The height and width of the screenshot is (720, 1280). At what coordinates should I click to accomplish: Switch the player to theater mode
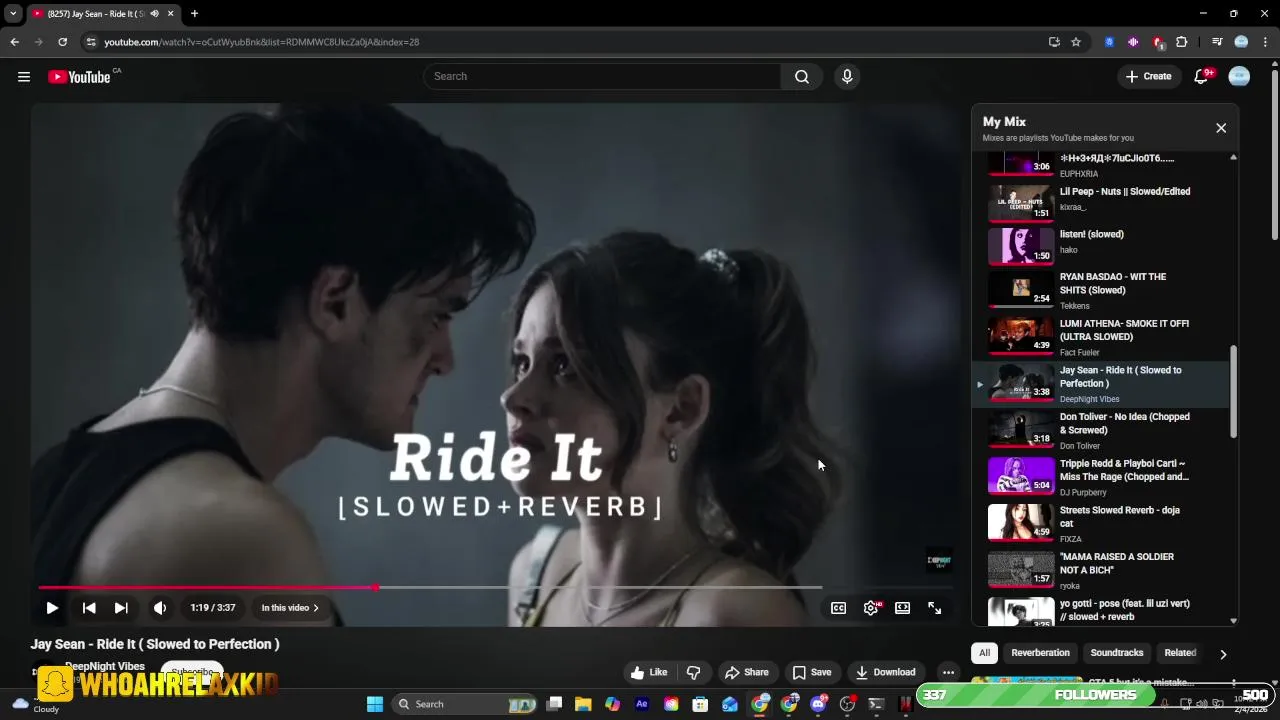click(x=902, y=608)
